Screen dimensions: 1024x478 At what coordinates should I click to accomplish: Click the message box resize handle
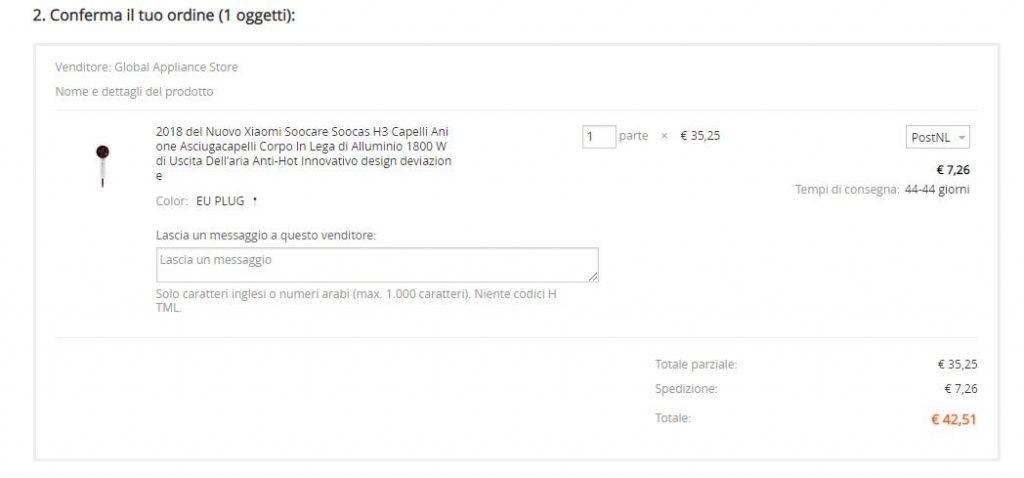[593, 277]
